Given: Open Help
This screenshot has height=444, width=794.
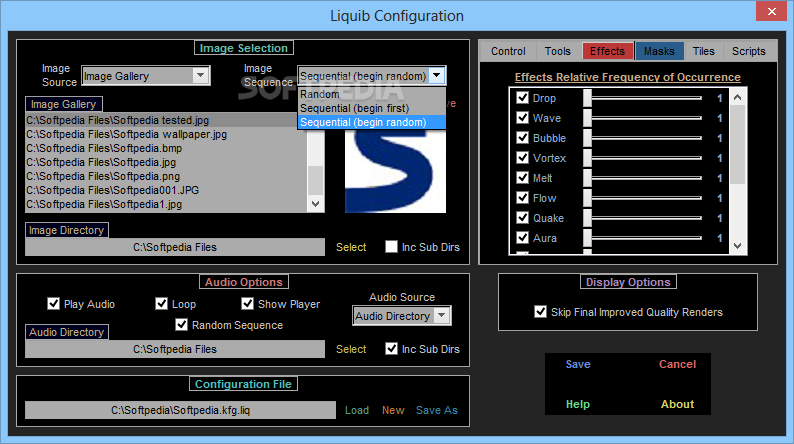Looking at the screenshot, I should (578, 404).
